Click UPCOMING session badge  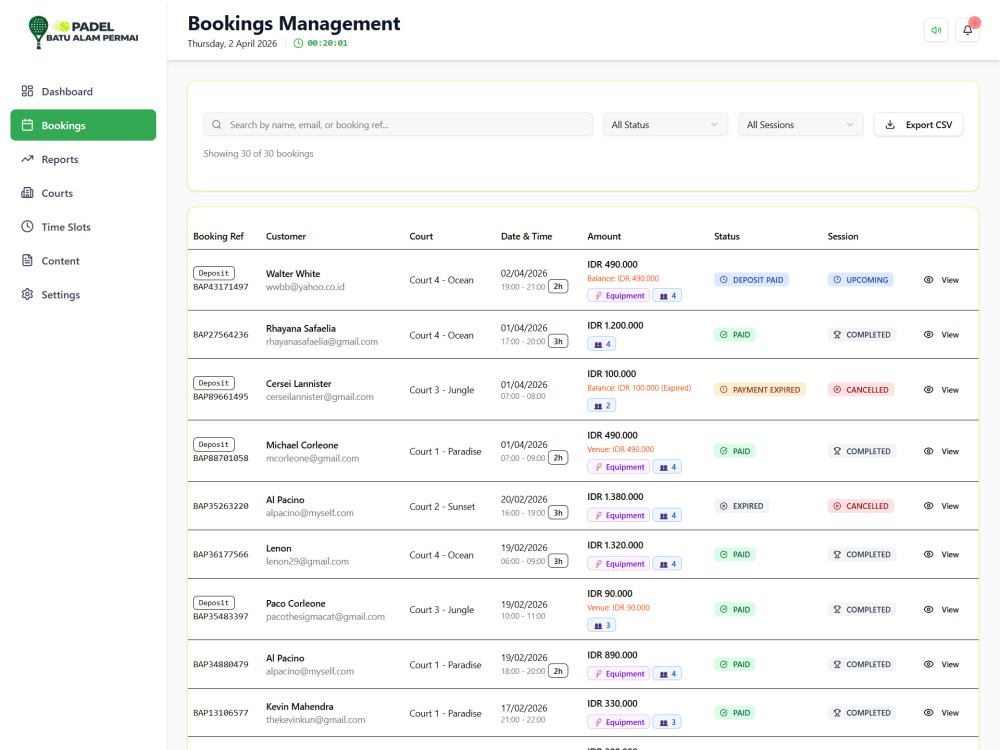(x=860, y=280)
